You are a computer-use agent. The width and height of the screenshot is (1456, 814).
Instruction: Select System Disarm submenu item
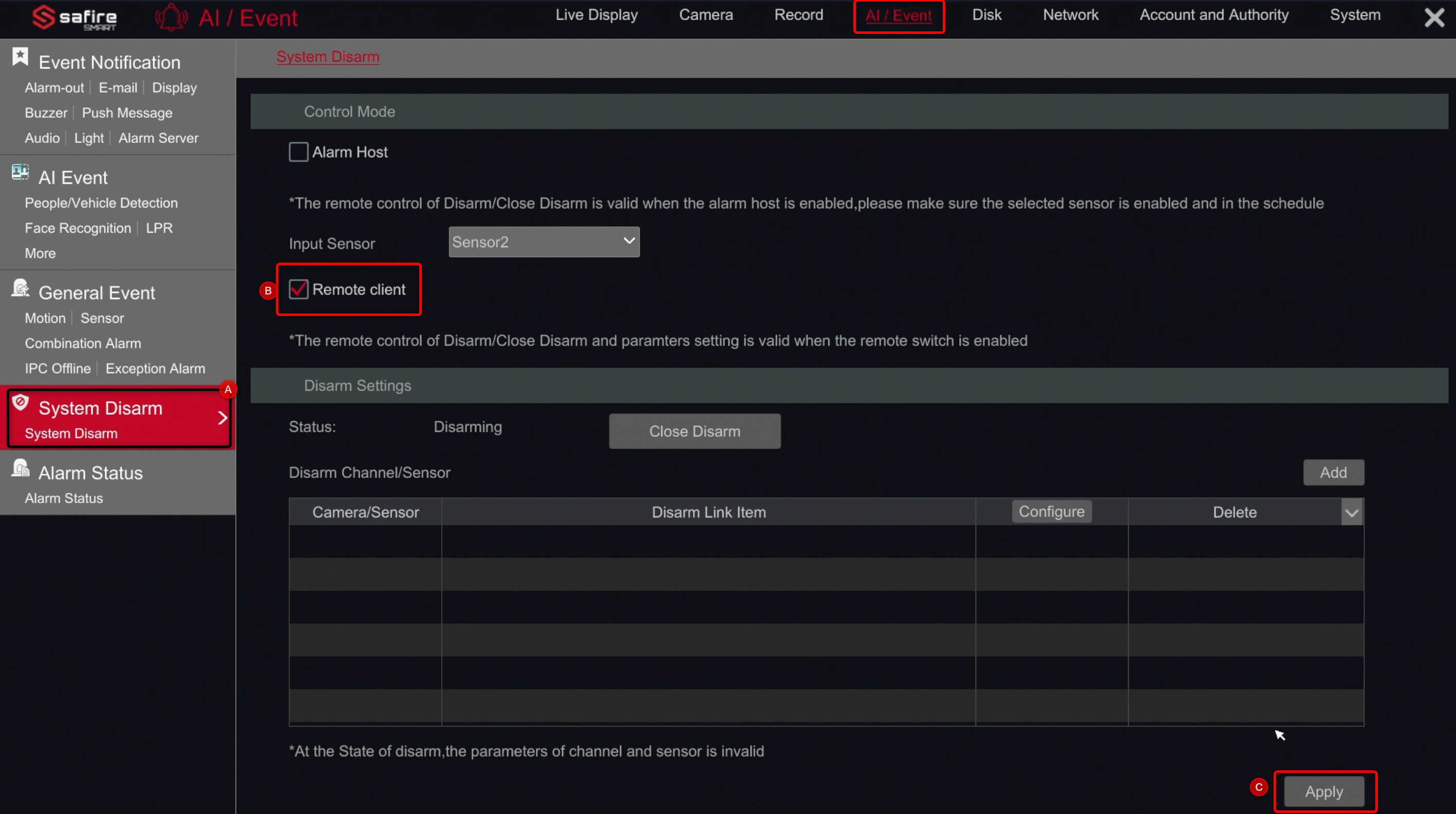click(x=71, y=434)
